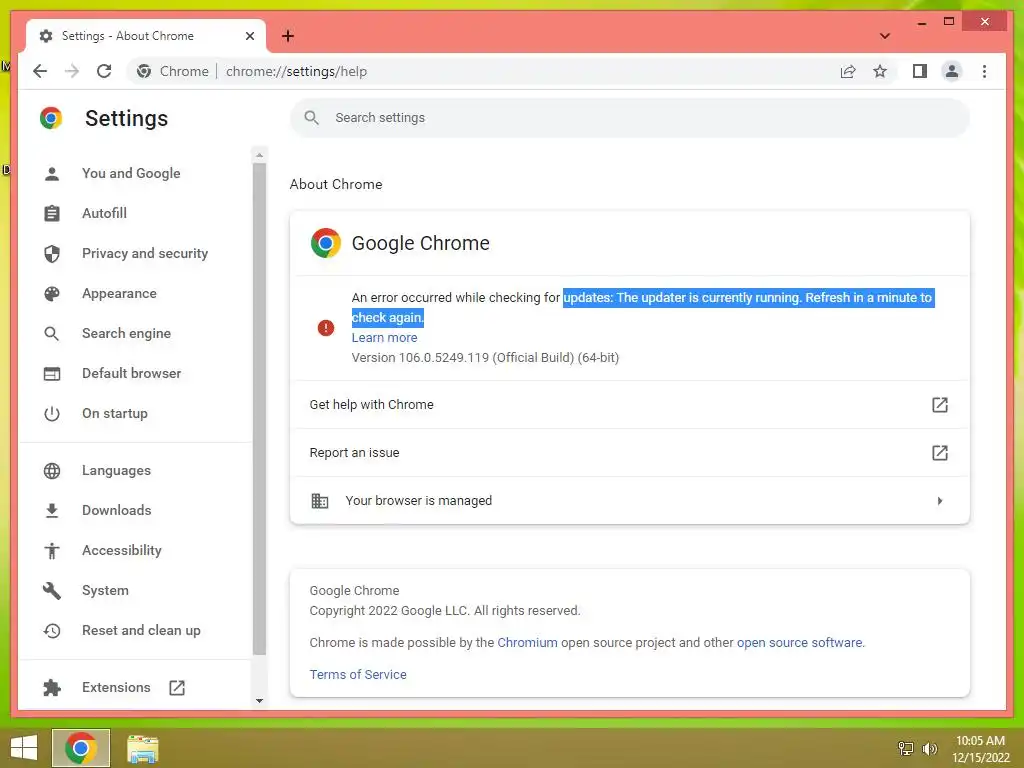Click the external link icon for Report an issue
This screenshot has height=768, width=1024.
(x=939, y=453)
